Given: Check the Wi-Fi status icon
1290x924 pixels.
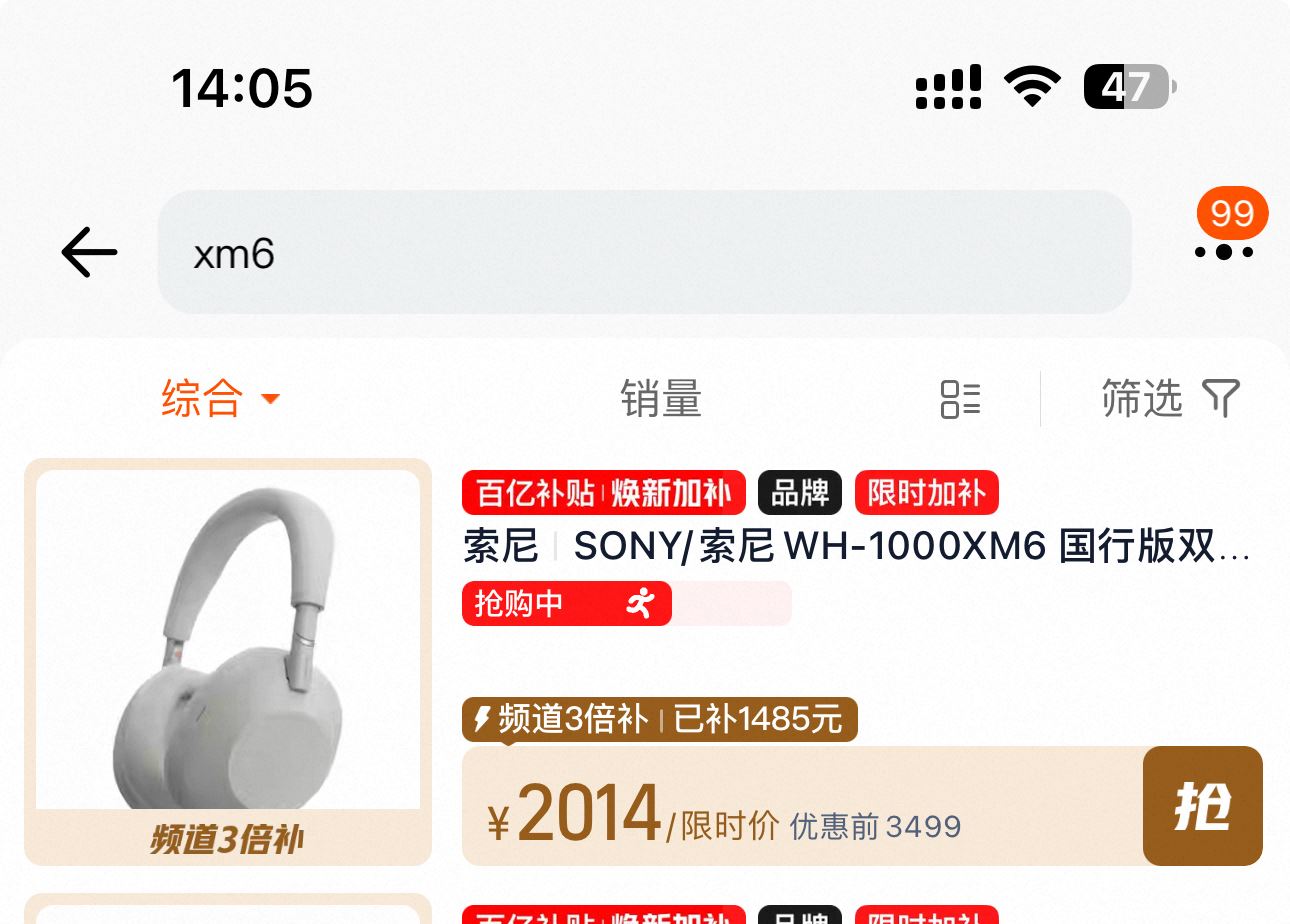Looking at the screenshot, I should point(1032,87).
